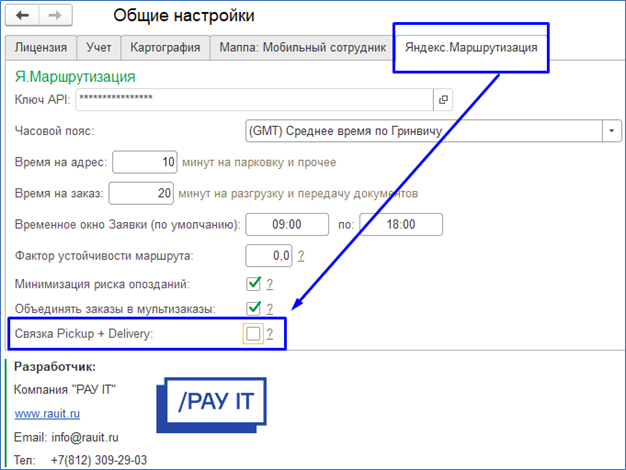Open help for Фактор устойчивости маршрута
This screenshot has width=626, height=470.
click(301, 256)
